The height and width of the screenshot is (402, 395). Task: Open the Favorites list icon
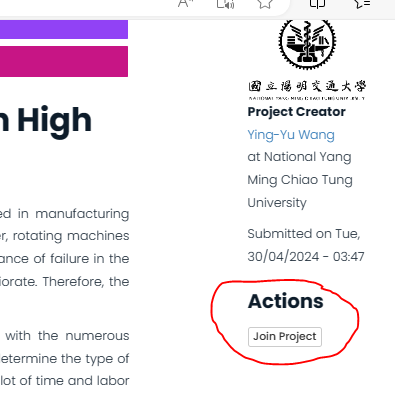[x=362, y=3]
